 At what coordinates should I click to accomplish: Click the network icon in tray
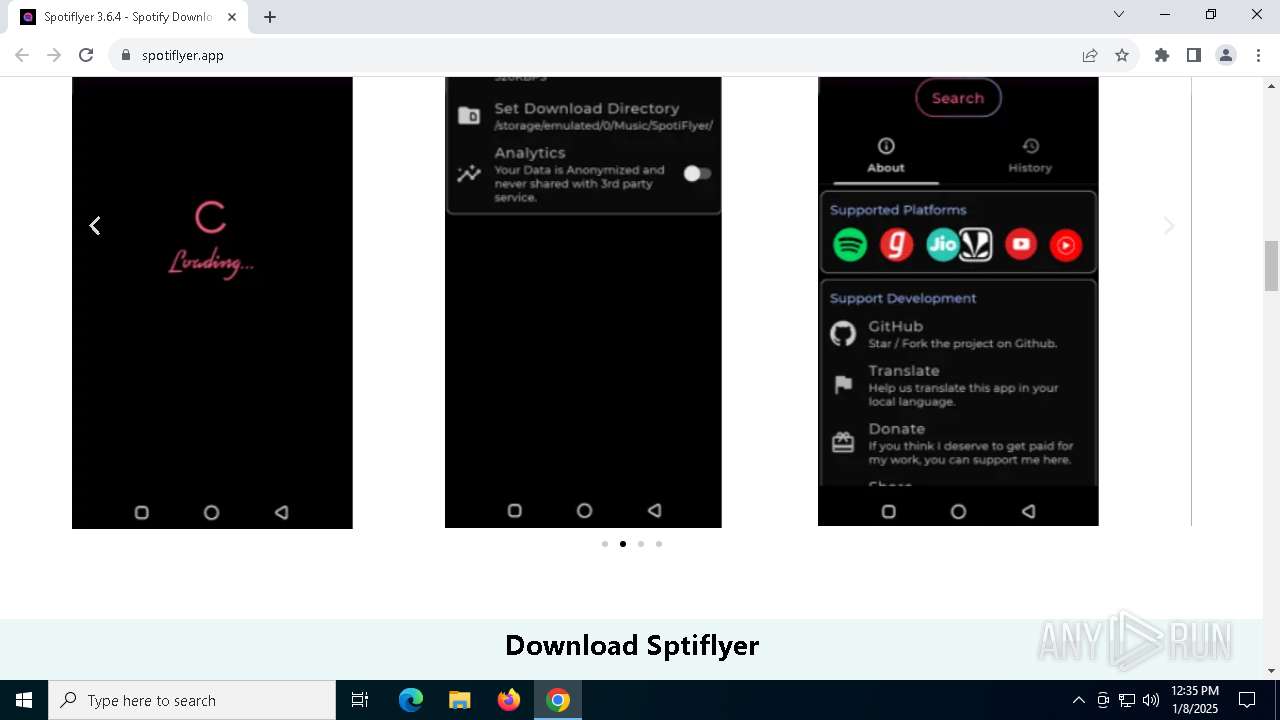click(x=1127, y=700)
